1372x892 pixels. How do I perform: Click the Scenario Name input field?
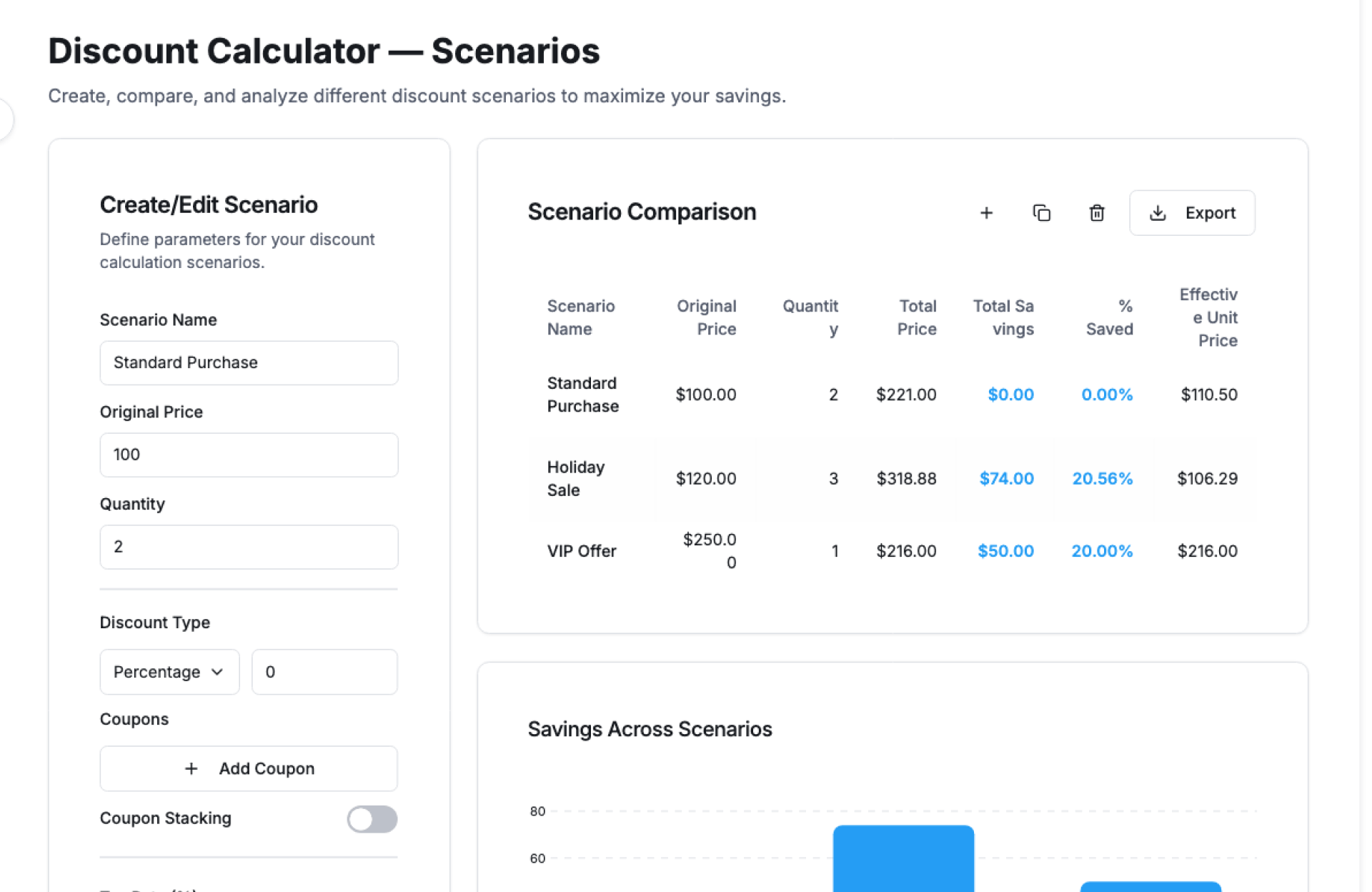pos(249,362)
